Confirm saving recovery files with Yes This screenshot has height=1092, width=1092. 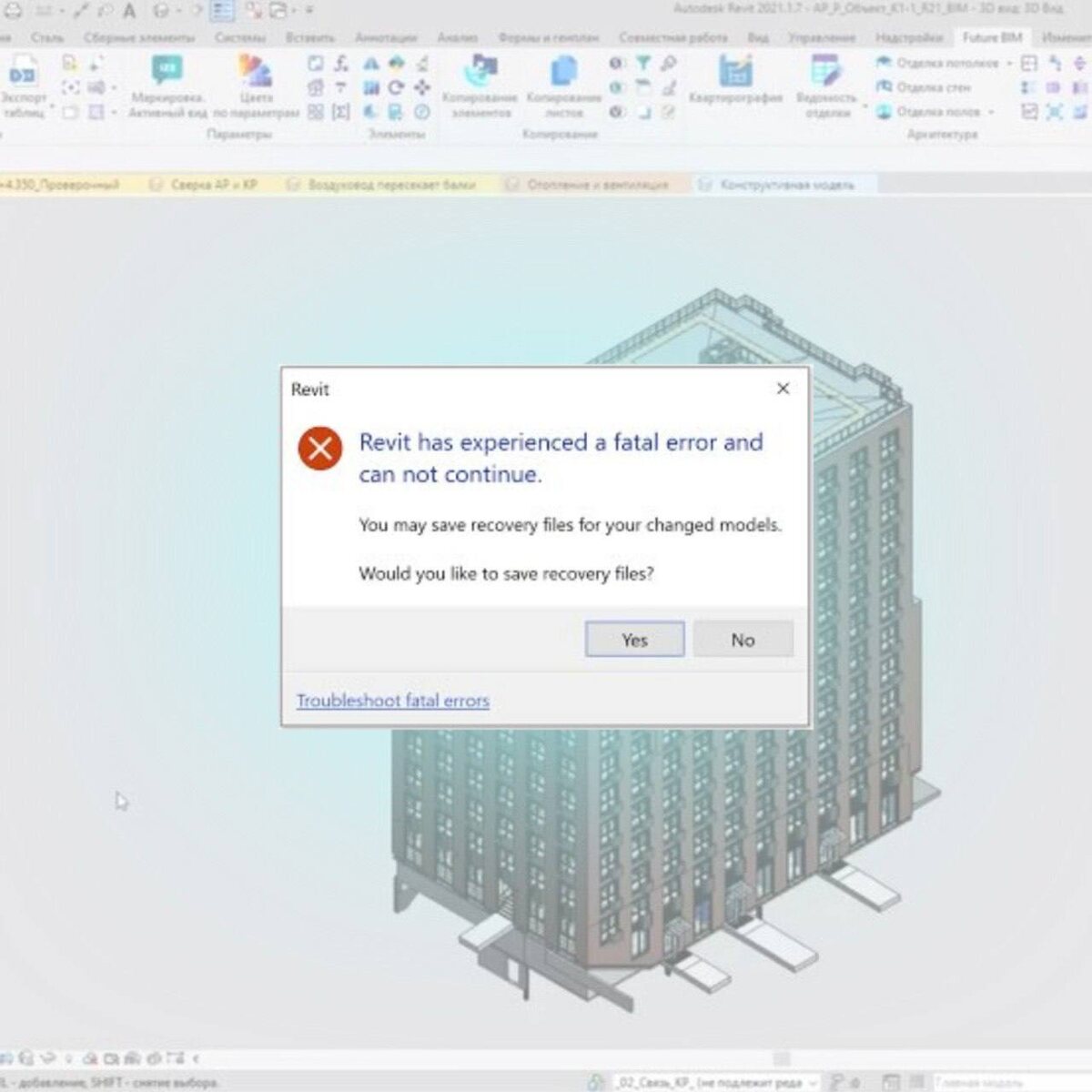pyautogui.click(x=634, y=640)
